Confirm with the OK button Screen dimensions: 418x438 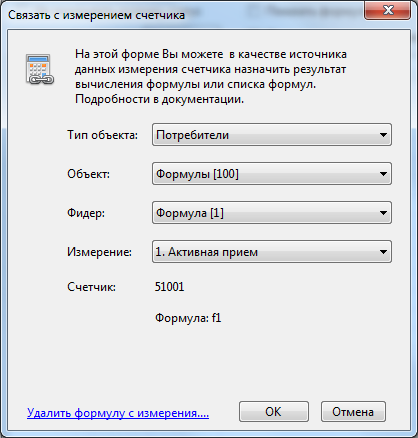274,412
